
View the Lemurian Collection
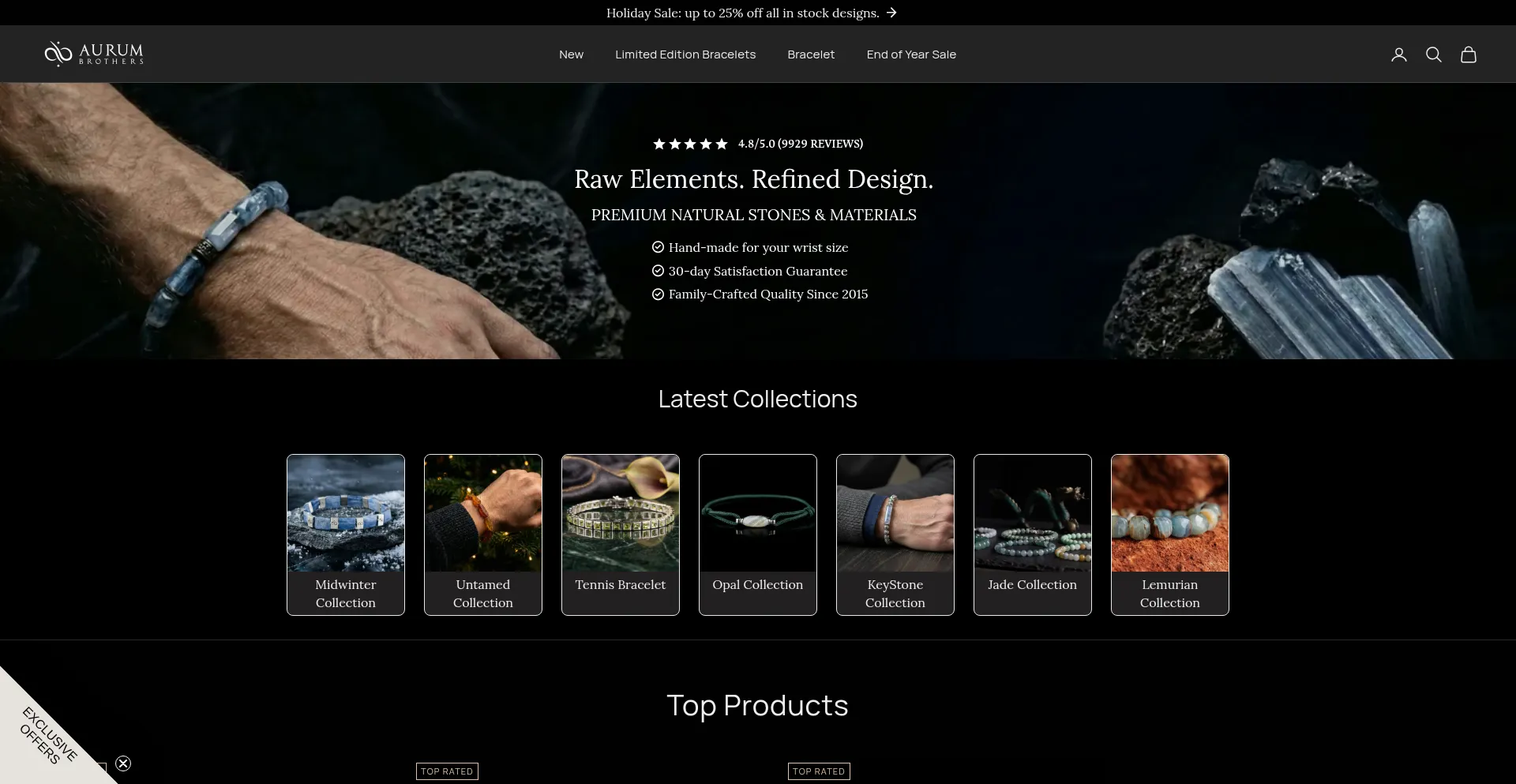click(1170, 535)
